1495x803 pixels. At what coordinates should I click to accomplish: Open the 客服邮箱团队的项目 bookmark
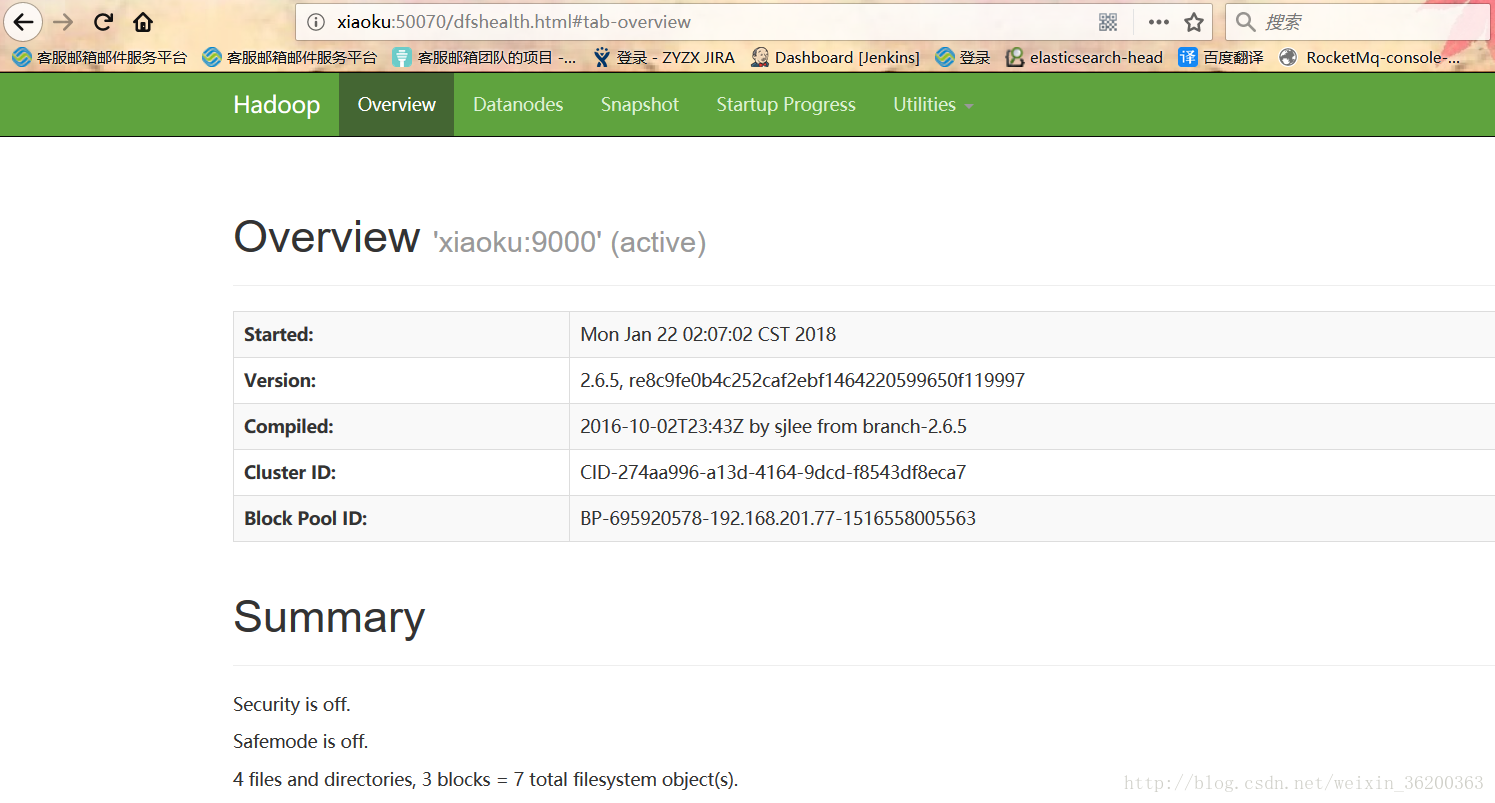484,57
